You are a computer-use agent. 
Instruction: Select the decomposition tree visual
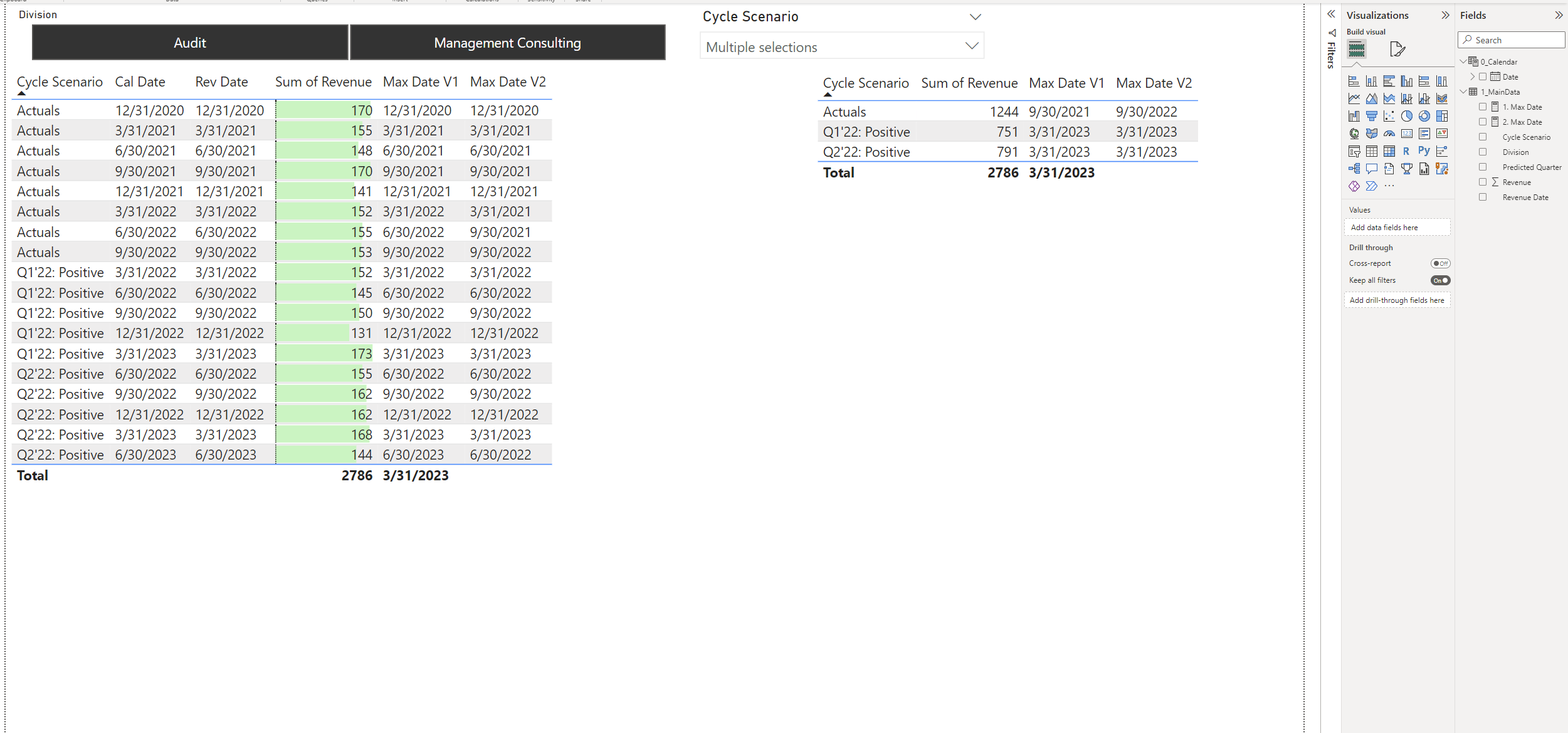[x=1354, y=169]
